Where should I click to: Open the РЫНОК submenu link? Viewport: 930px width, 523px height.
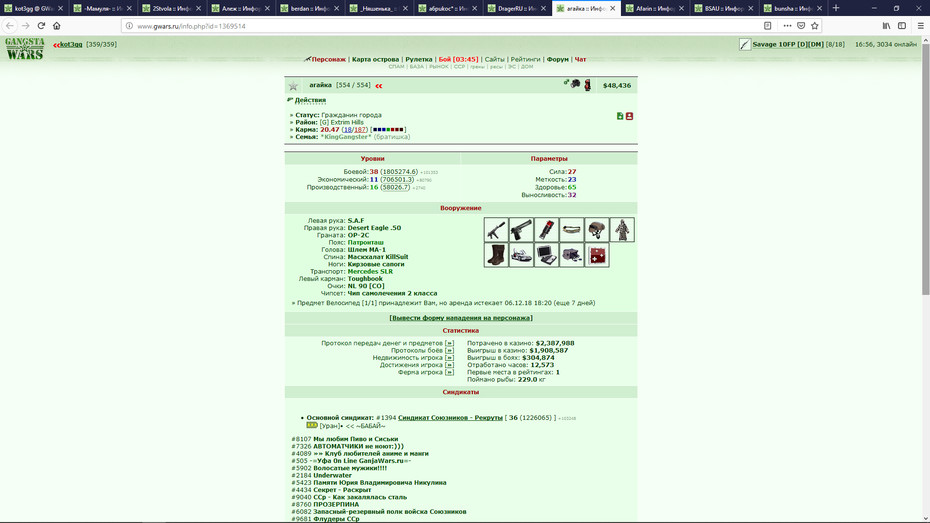click(x=438, y=67)
